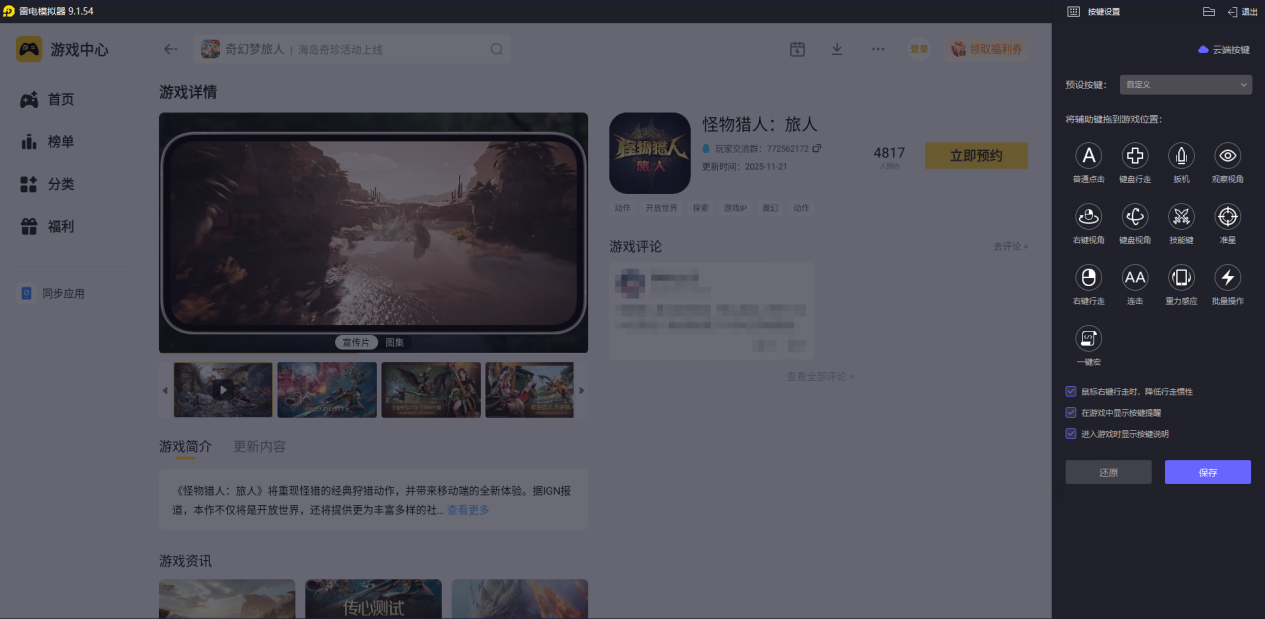Click the 立即预约 reservation button
The image size is (1265, 619).
[x=975, y=155]
